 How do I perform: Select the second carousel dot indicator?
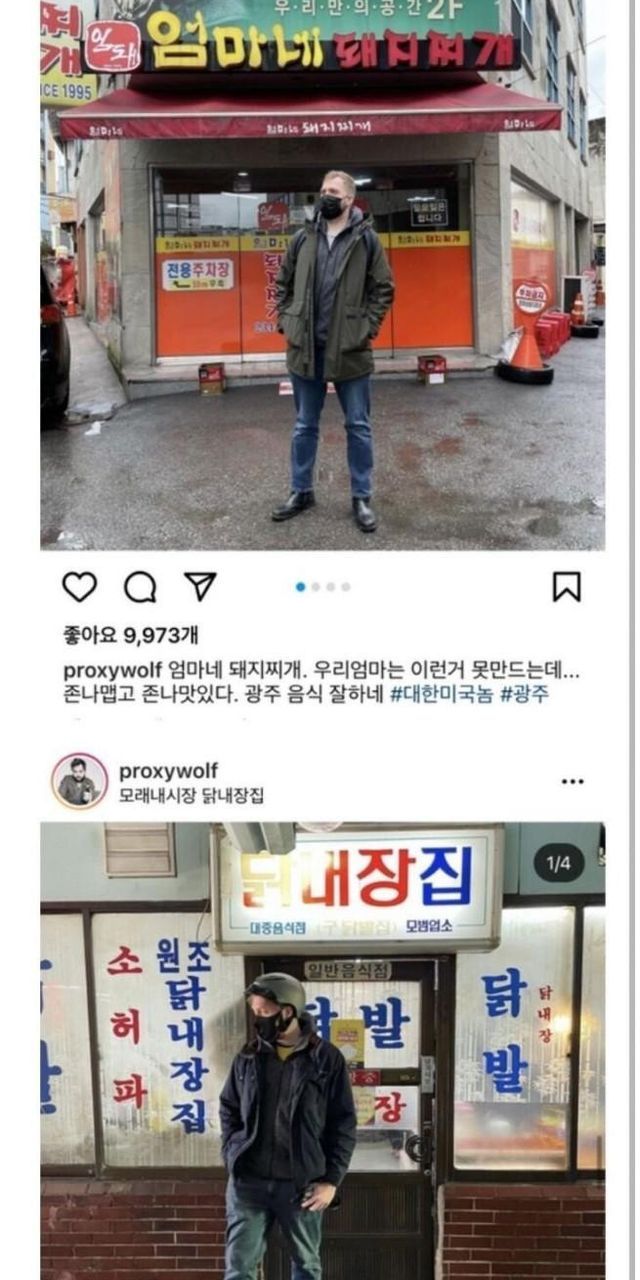click(315, 587)
